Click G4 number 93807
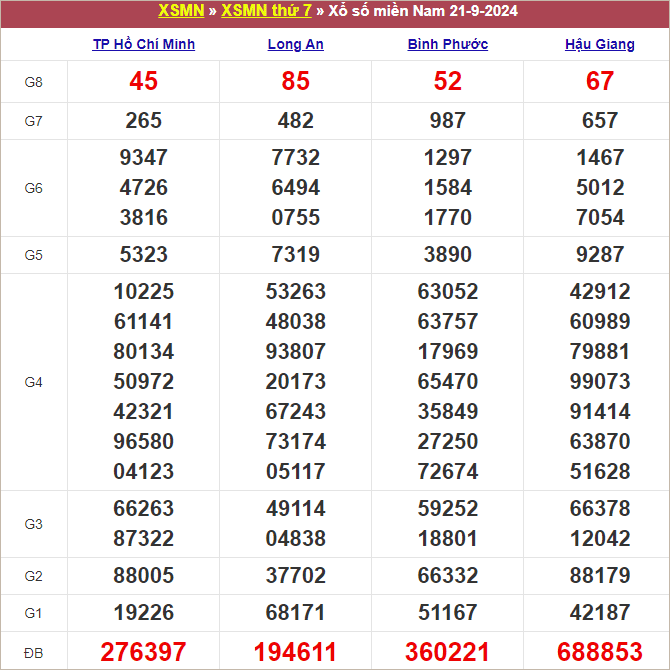Screen dimensions: 670x670 coord(296,352)
